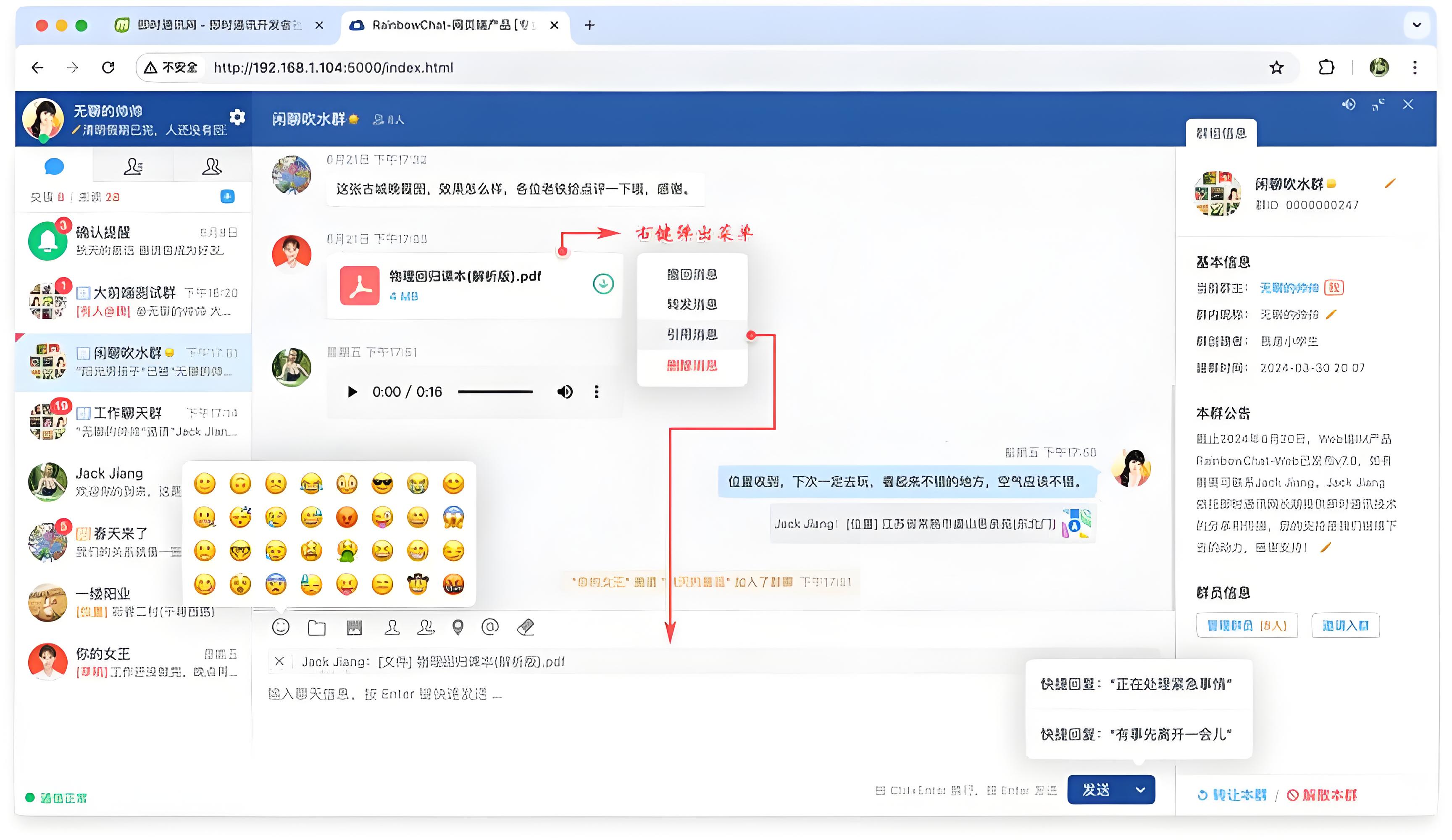The height and width of the screenshot is (840, 1452).
Task: Click the vomiting green face emoji
Action: point(347,551)
